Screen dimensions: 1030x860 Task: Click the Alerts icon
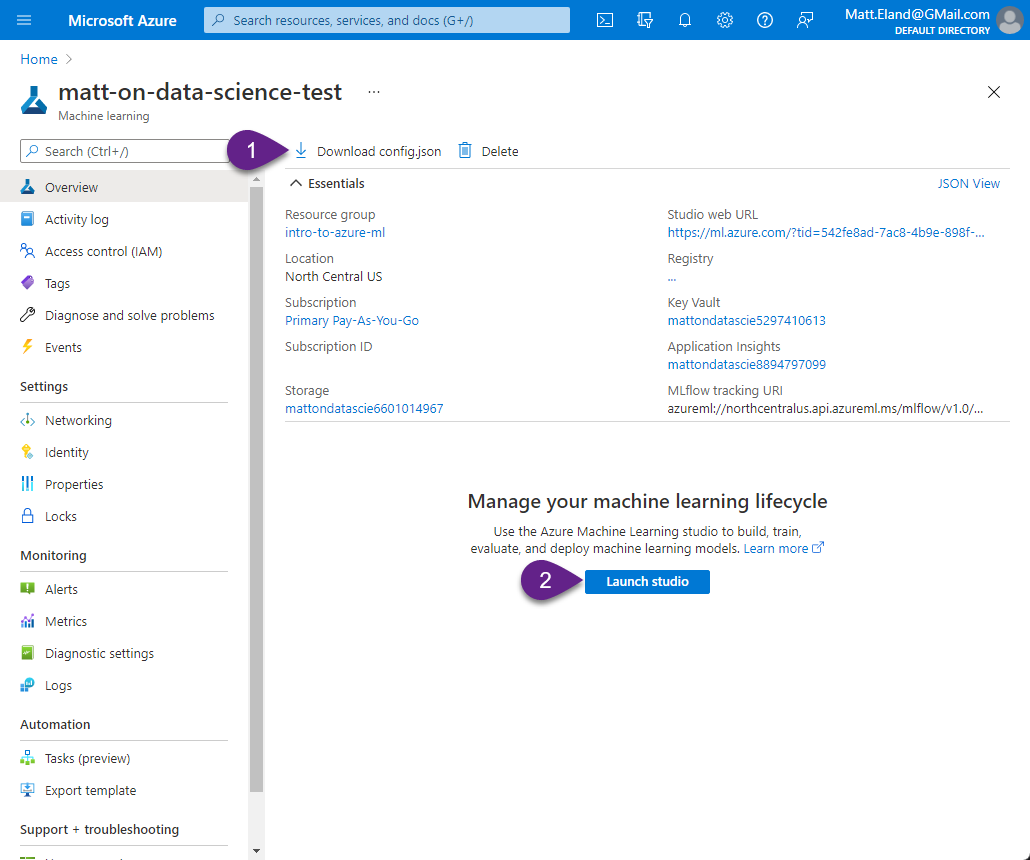point(28,589)
